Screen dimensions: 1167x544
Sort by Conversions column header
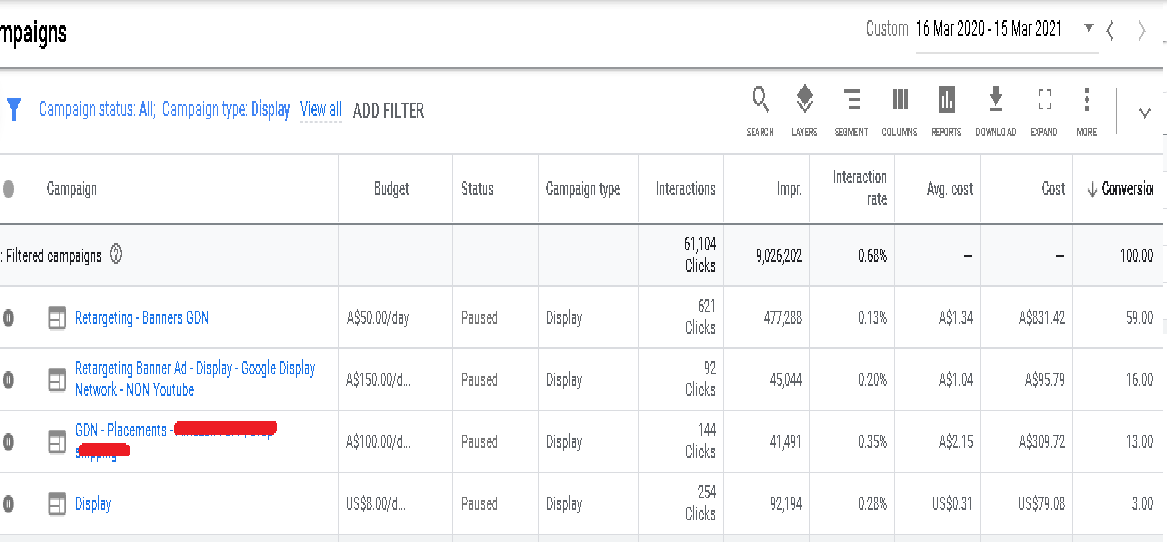(x=1125, y=189)
